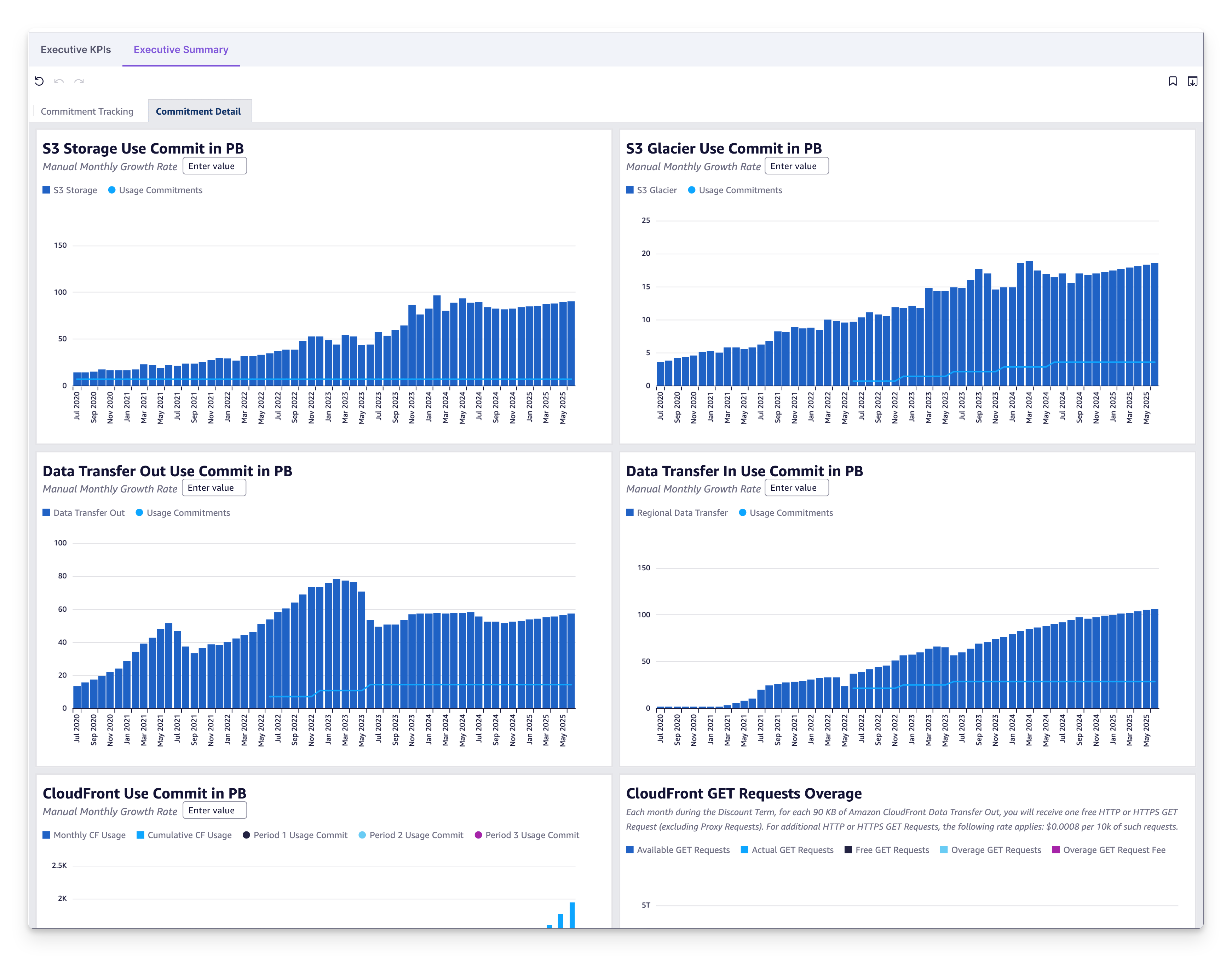
Task: Click the tallest bar in the S3 Glacier chart
Action: (x=1030, y=324)
